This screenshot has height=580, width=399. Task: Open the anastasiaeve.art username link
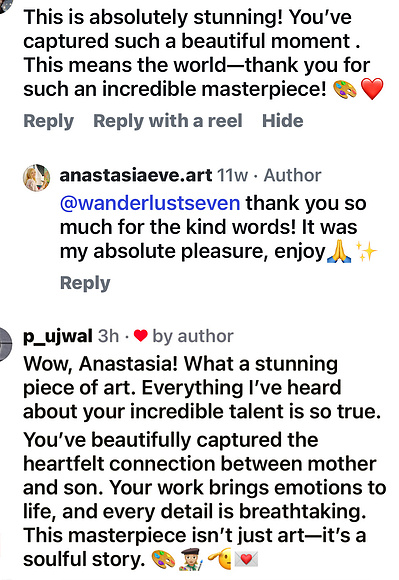coord(136,175)
